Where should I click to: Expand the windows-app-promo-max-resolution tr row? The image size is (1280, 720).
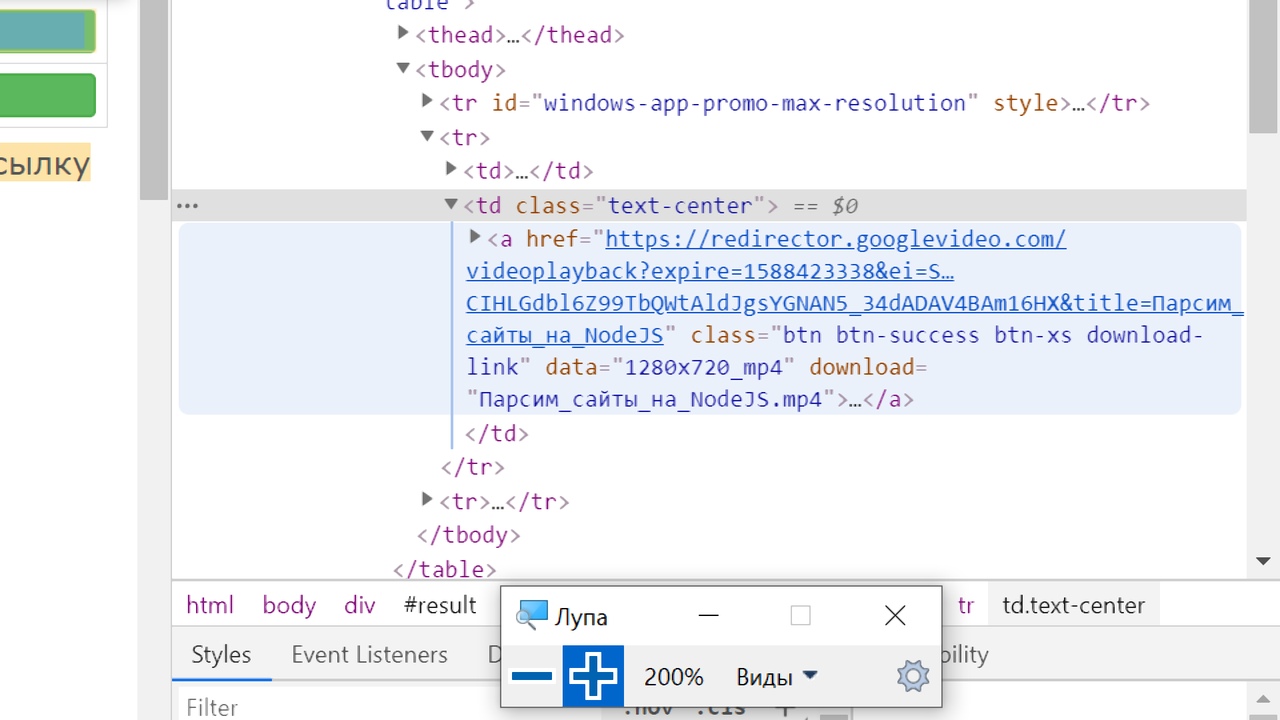pyautogui.click(x=427, y=101)
